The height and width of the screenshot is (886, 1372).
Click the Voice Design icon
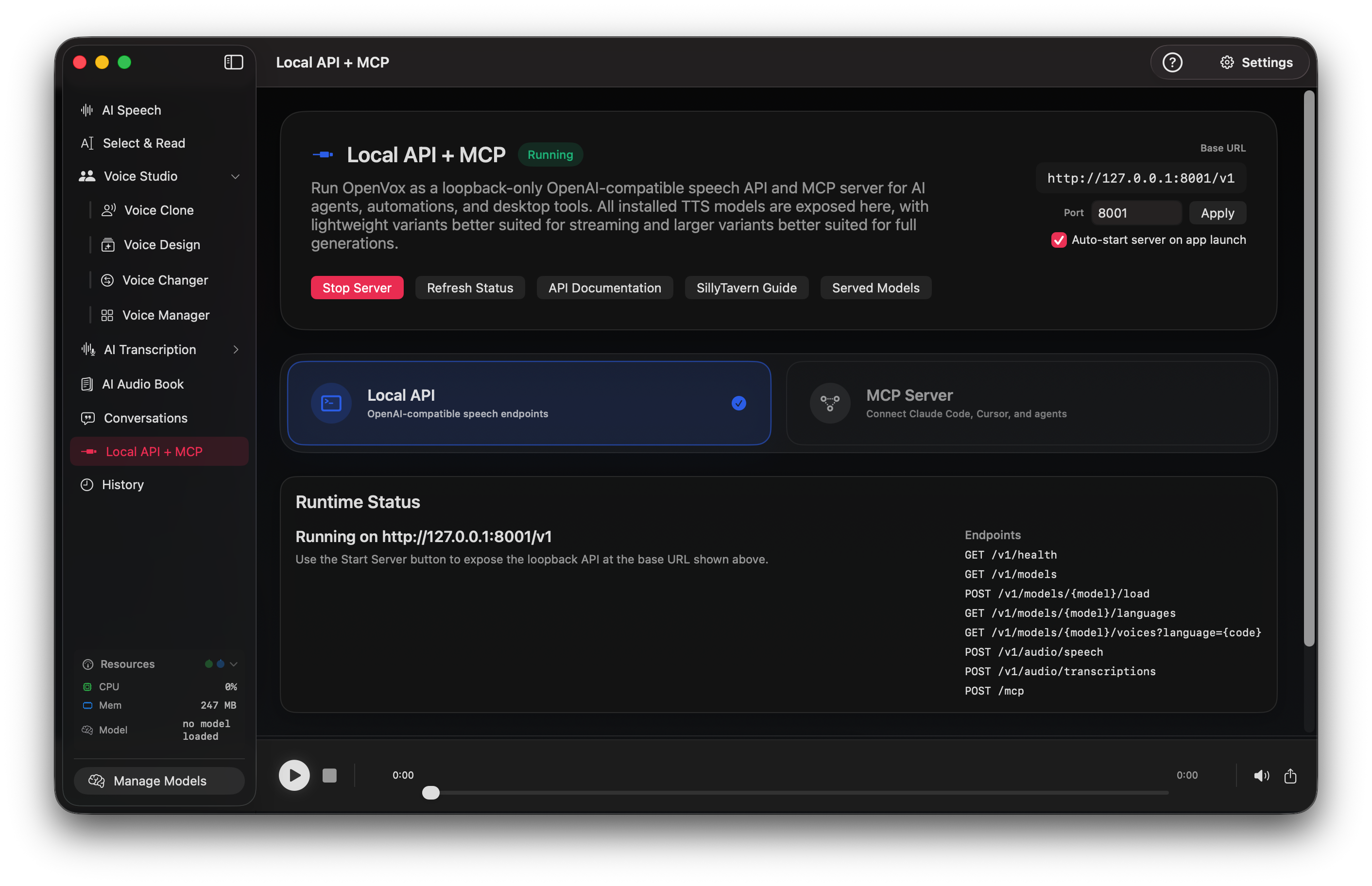point(107,244)
